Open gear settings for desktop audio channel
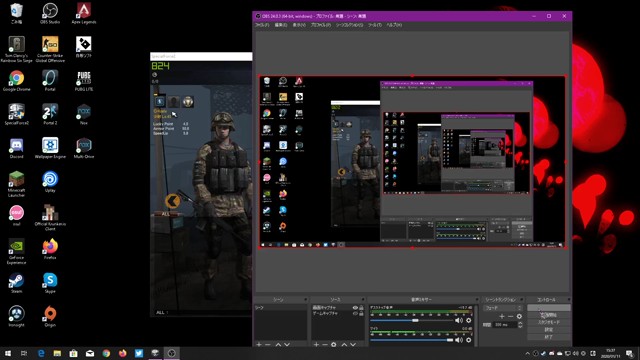 [469, 320]
